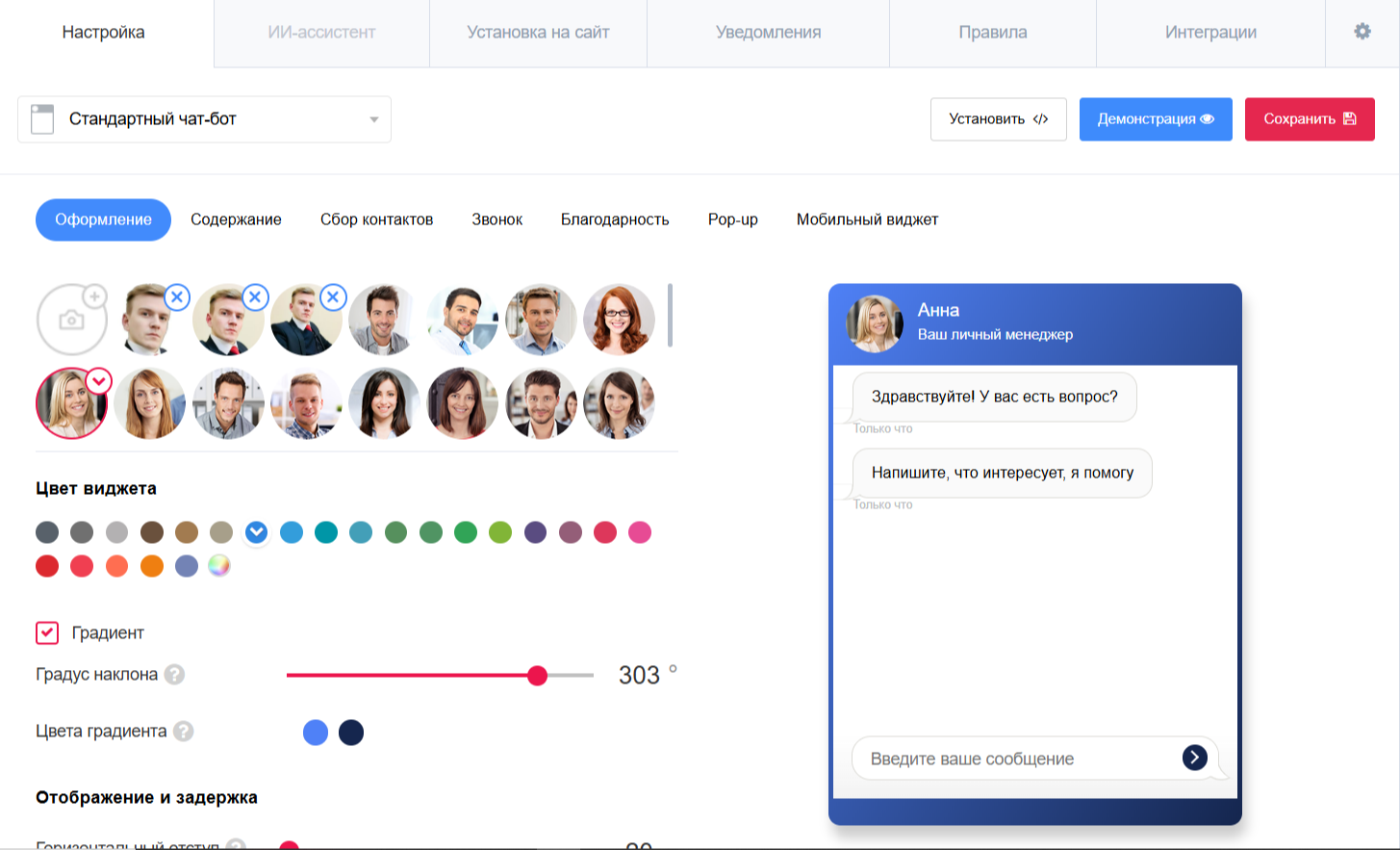Select the orange widget color

152,566
